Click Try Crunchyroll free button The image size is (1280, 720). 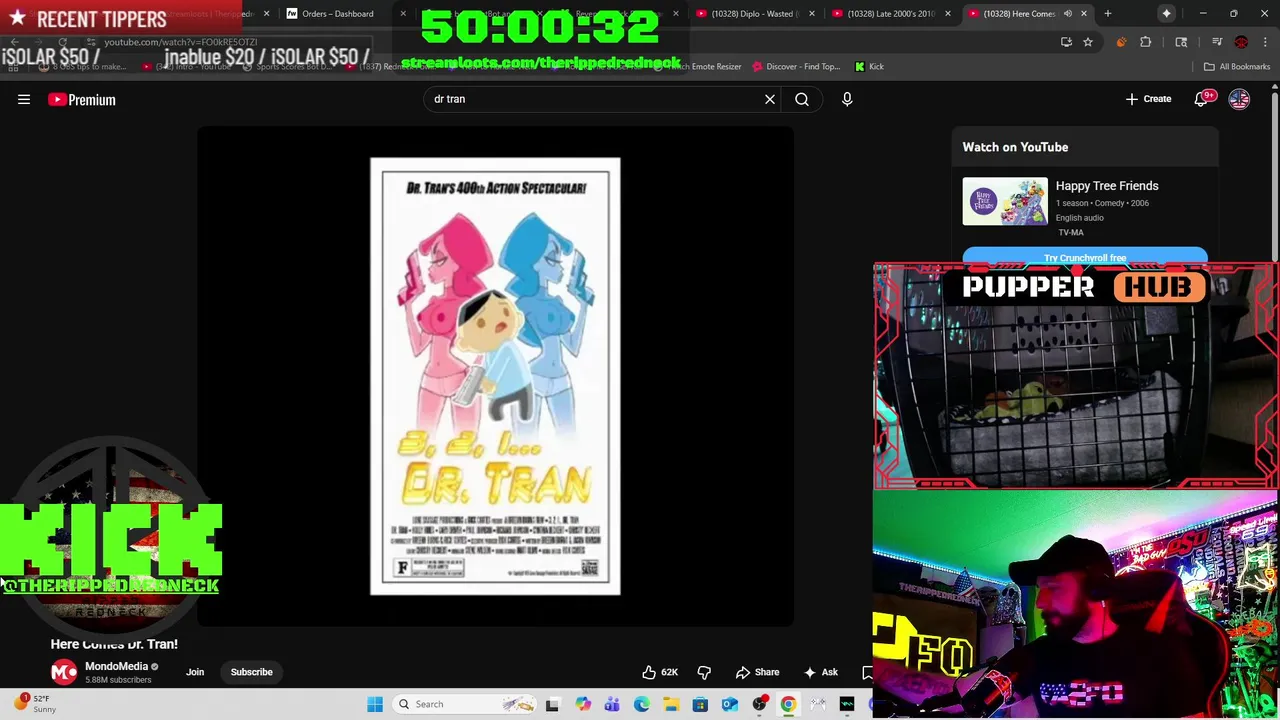click(1085, 257)
